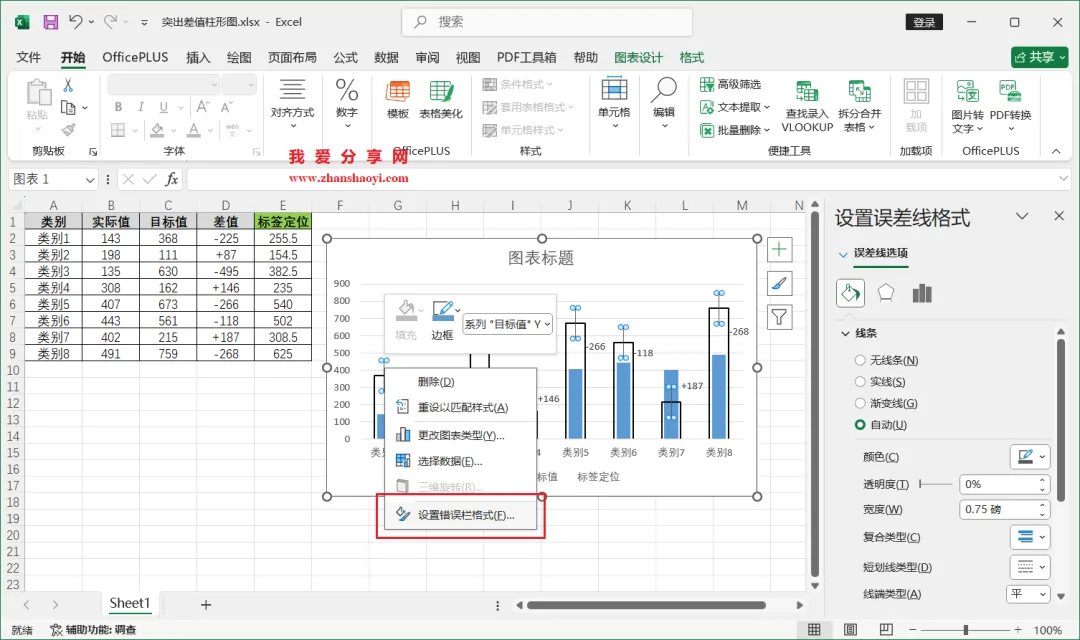The image size is (1080, 640).
Task: Click the 共享 share button
Action: (1039, 57)
